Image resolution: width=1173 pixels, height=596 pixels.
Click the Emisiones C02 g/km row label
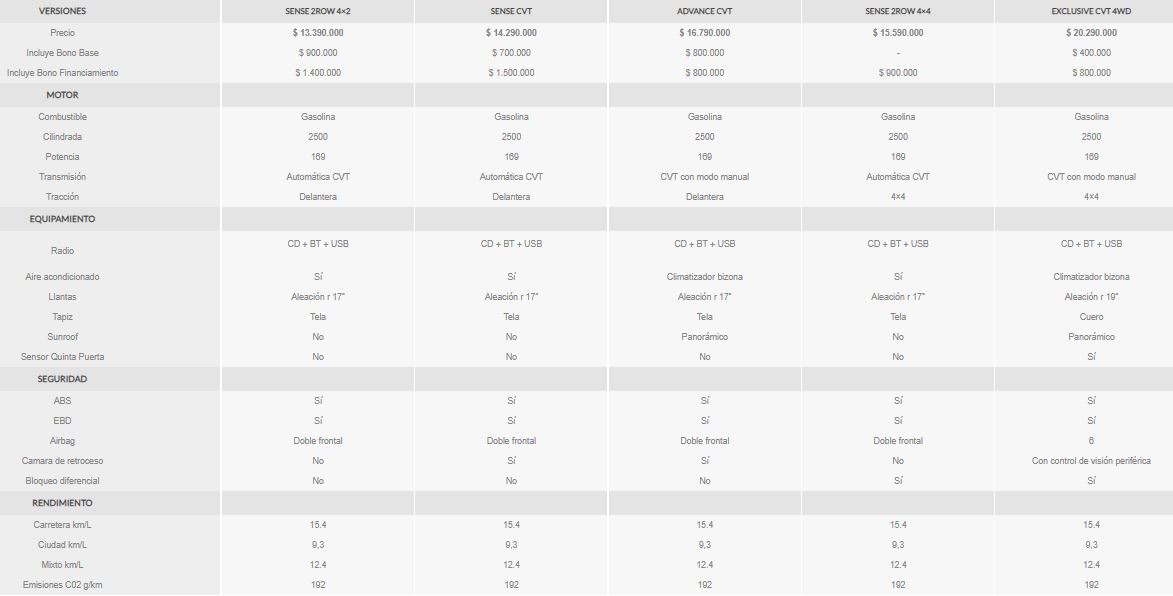62,585
